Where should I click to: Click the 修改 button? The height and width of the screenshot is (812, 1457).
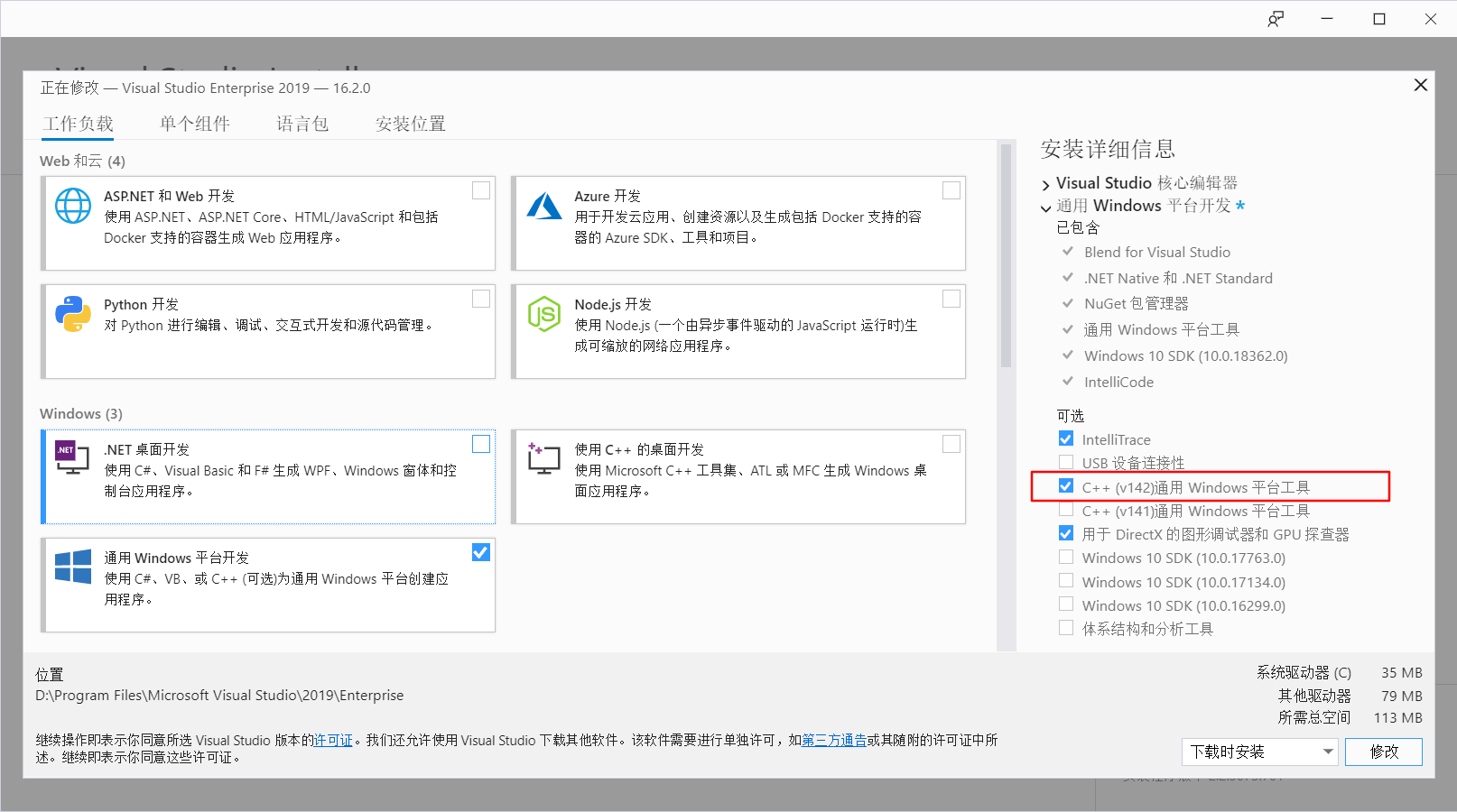pos(1384,752)
